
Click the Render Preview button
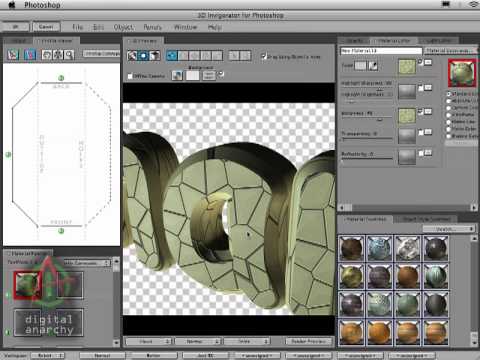coord(309,341)
